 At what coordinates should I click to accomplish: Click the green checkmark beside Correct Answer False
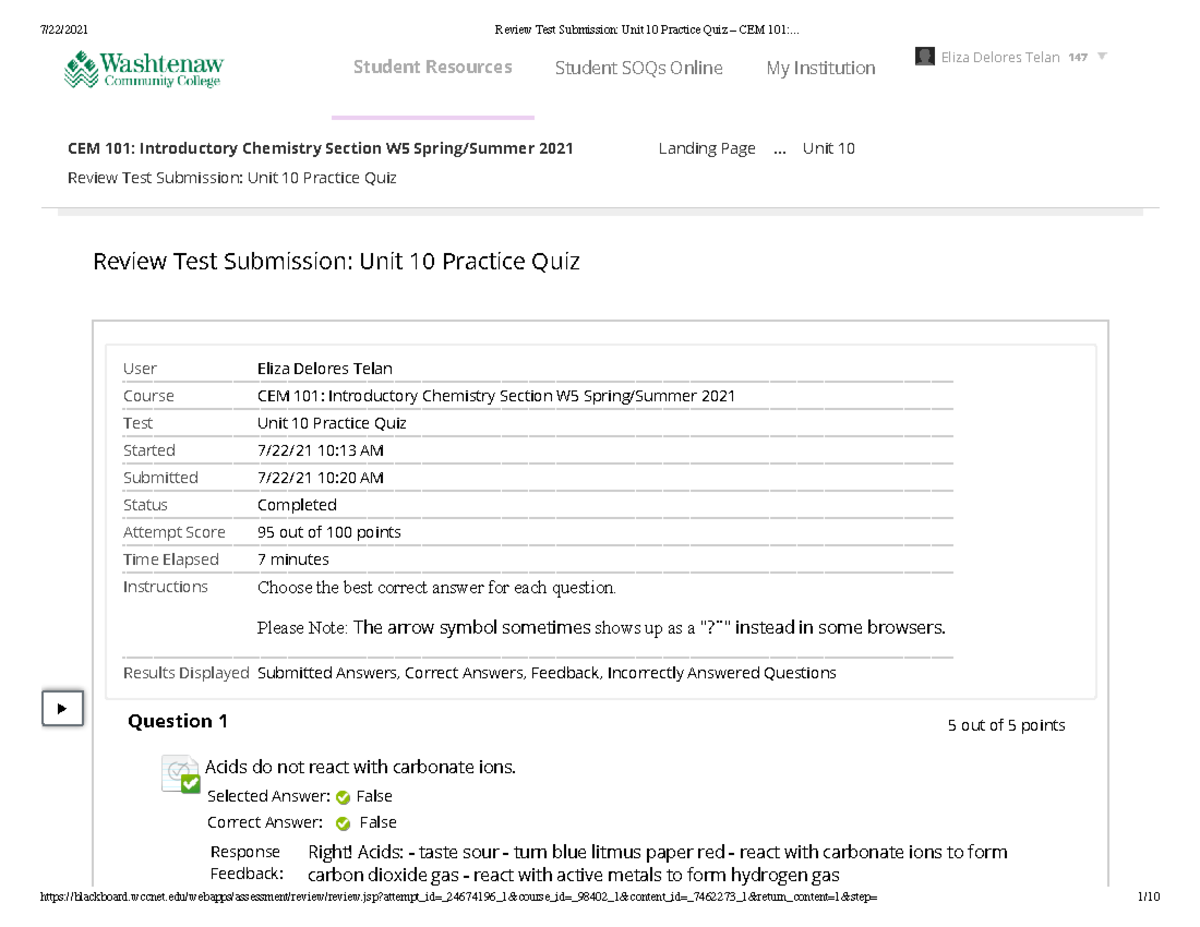(x=340, y=822)
